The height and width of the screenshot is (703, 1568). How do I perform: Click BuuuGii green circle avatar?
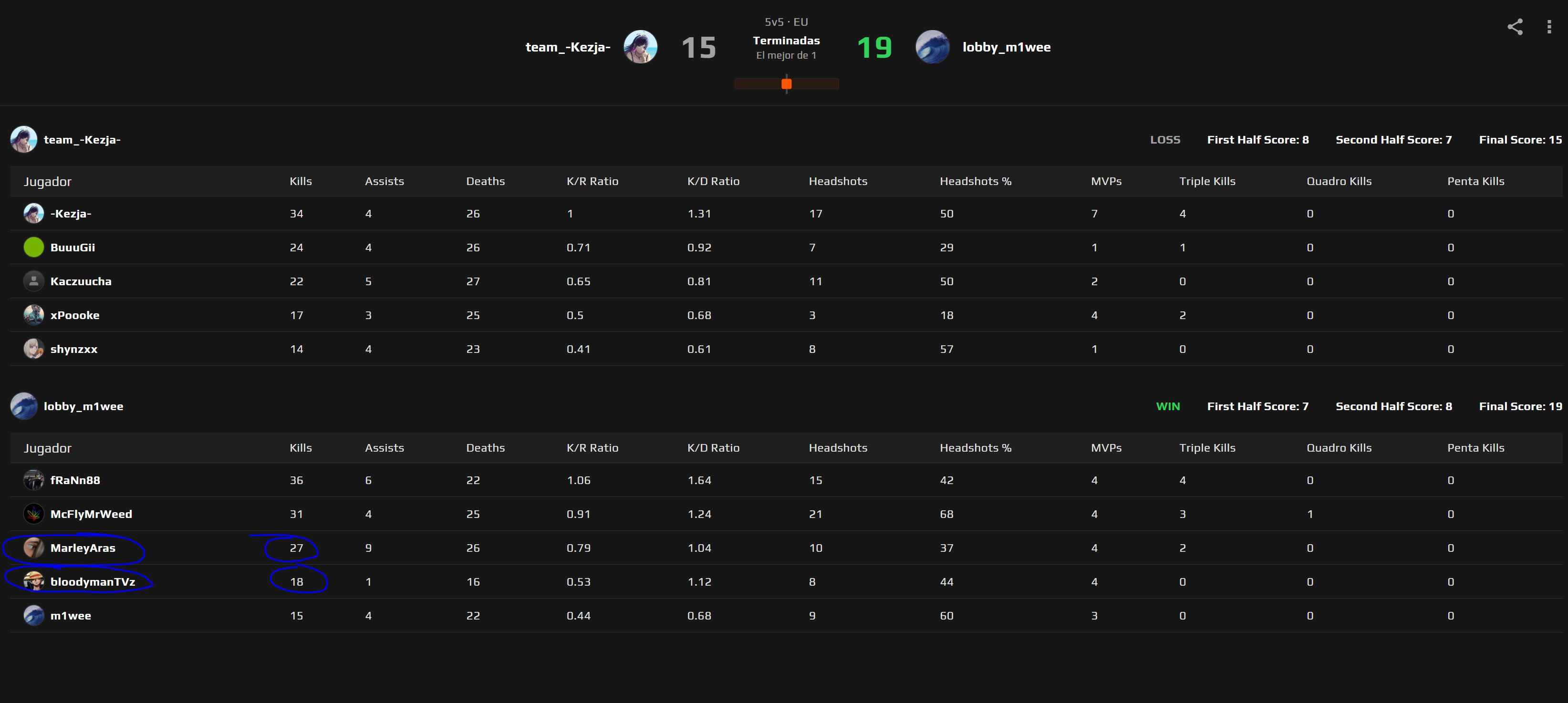tap(33, 247)
